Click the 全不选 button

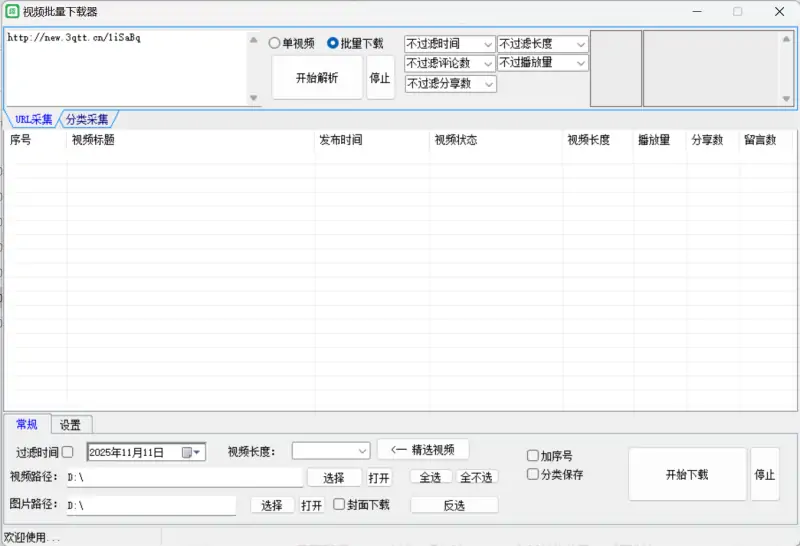pos(477,477)
